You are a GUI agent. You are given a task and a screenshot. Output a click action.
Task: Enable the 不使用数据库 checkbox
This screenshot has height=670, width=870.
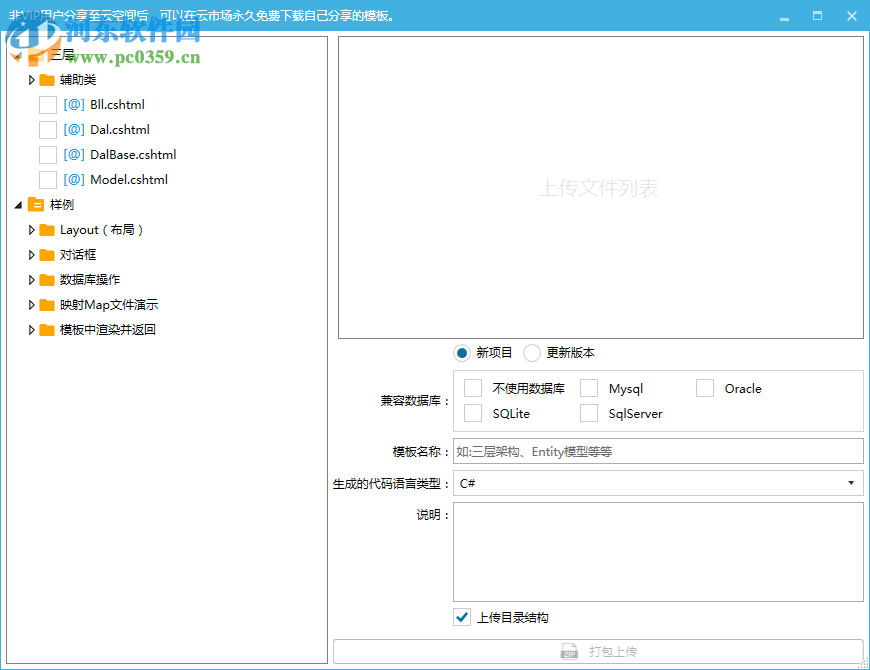(x=473, y=388)
